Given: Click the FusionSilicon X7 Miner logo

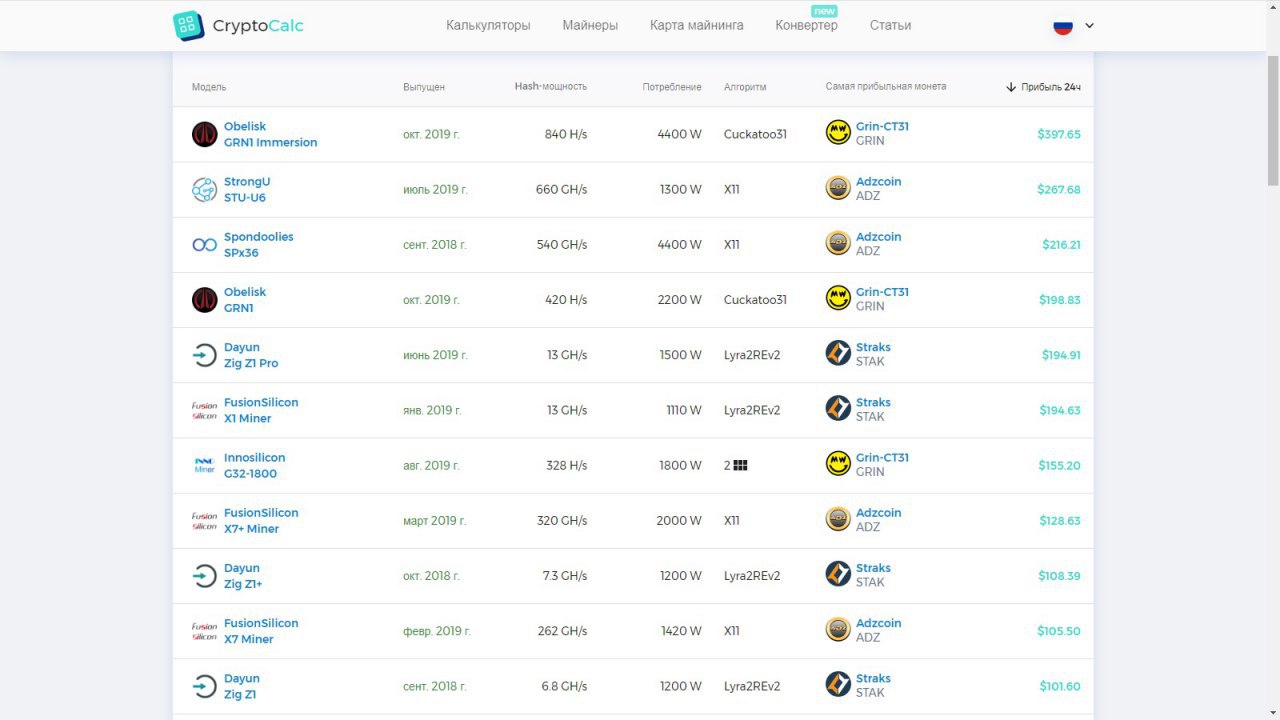Looking at the screenshot, I should coord(205,630).
